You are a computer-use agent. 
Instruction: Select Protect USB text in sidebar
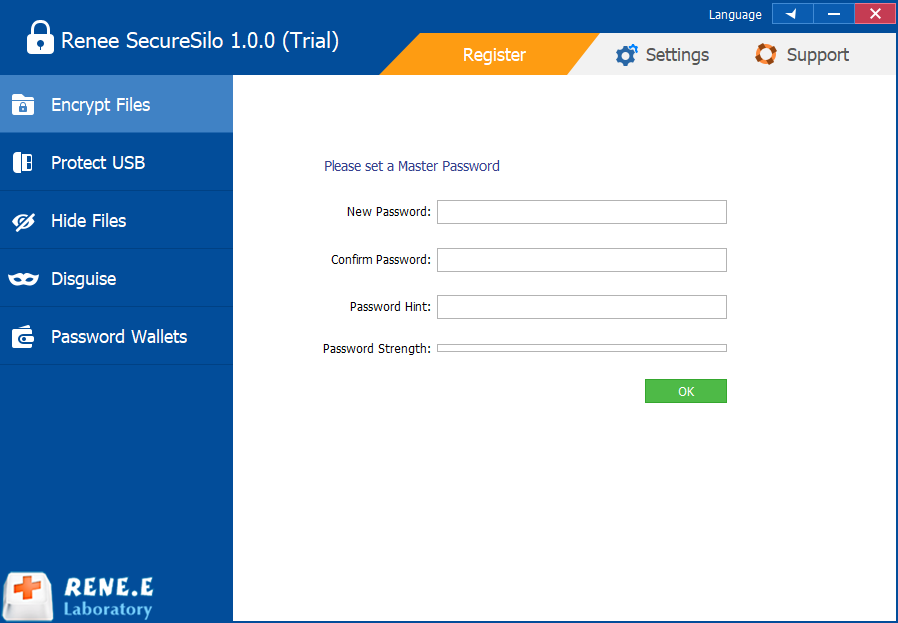coord(98,163)
